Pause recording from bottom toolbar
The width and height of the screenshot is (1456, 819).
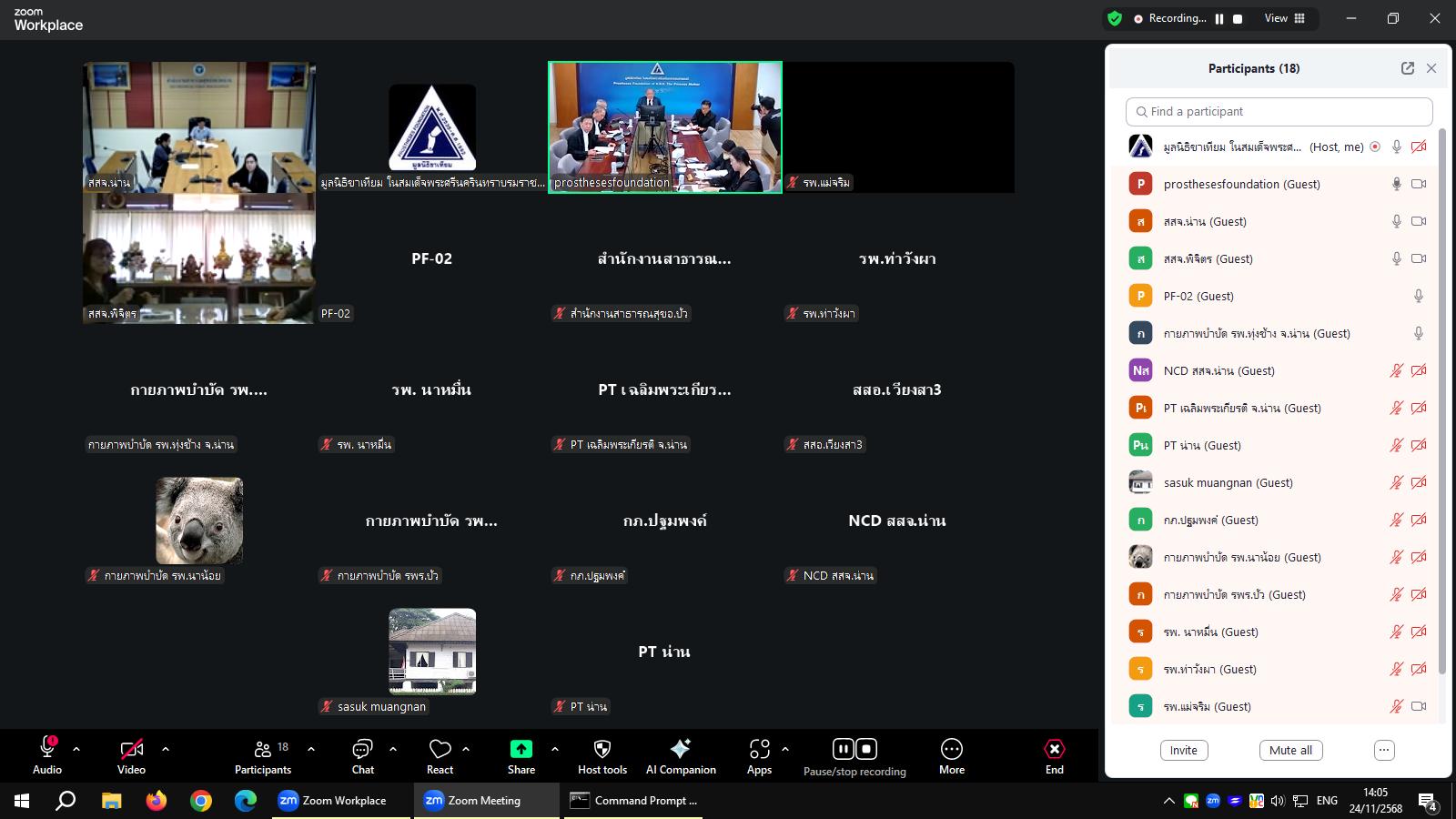point(843,749)
